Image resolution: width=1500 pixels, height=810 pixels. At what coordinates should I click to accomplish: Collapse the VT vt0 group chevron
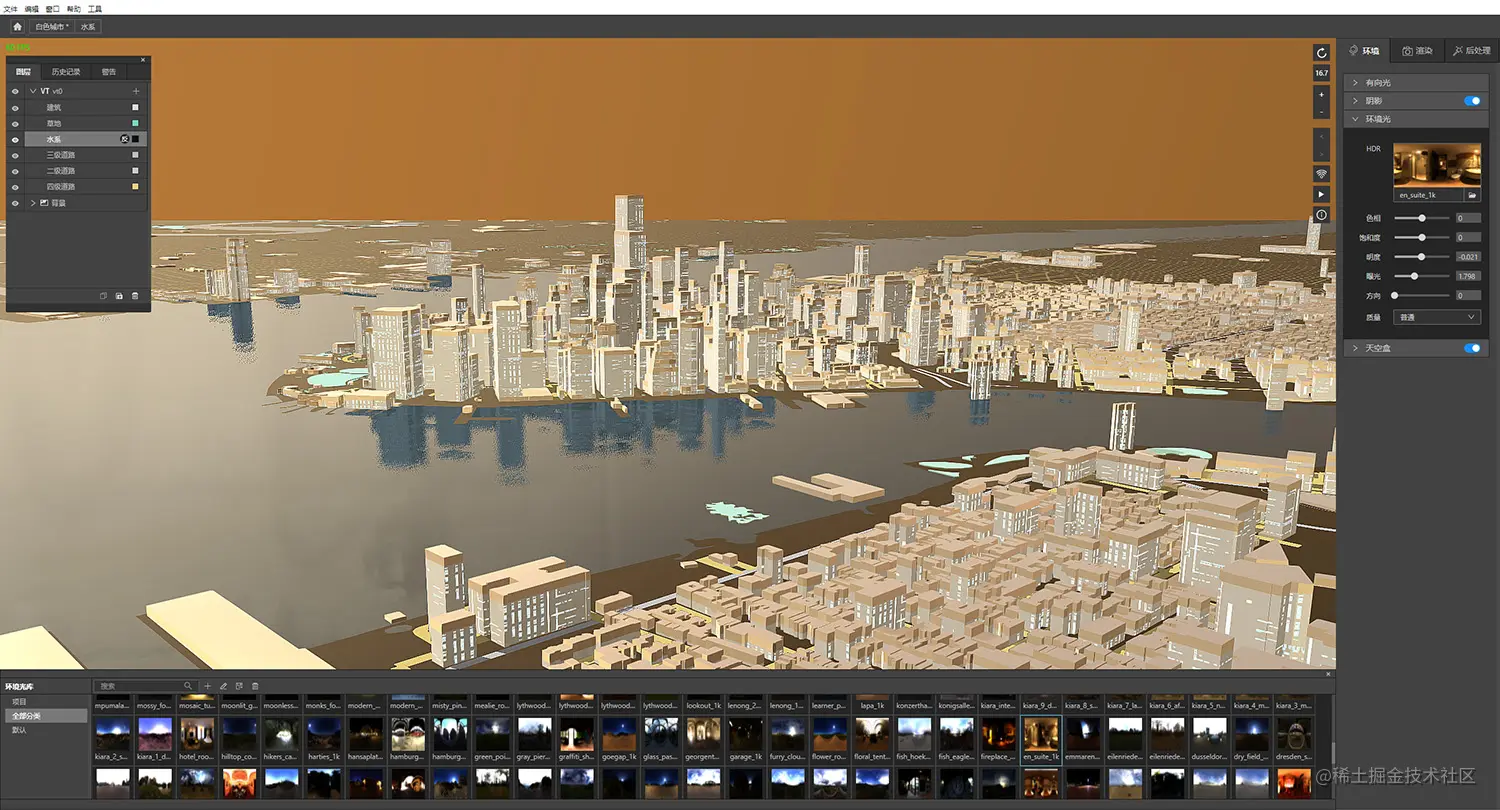33,91
